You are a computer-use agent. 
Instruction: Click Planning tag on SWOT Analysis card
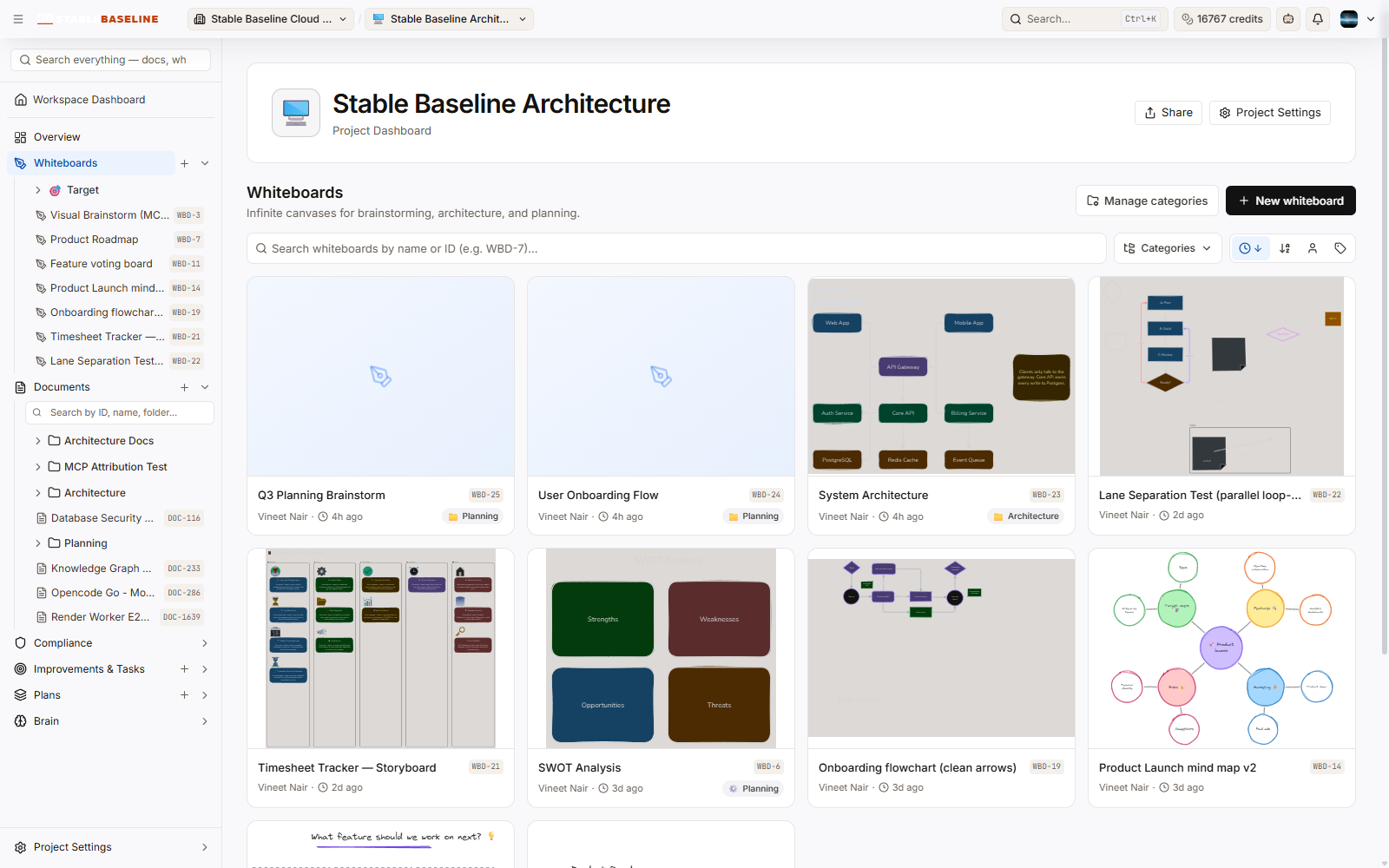(753, 789)
